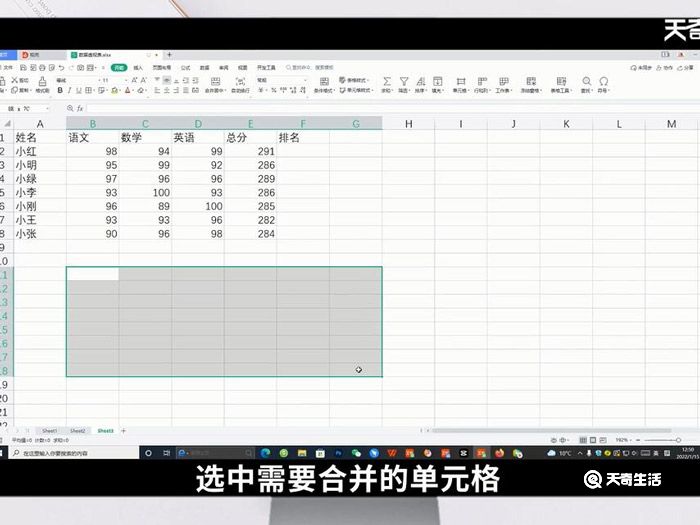This screenshot has height=525, width=700.
Task: Click the Collaborate button at top right
Action: [665, 68]
